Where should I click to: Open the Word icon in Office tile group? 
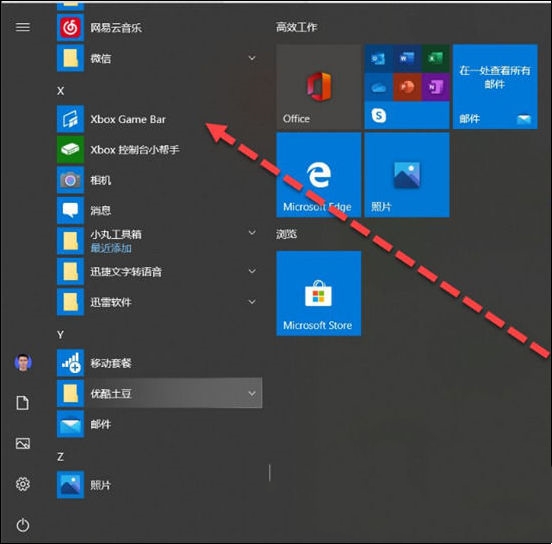[x=407, y=58]
